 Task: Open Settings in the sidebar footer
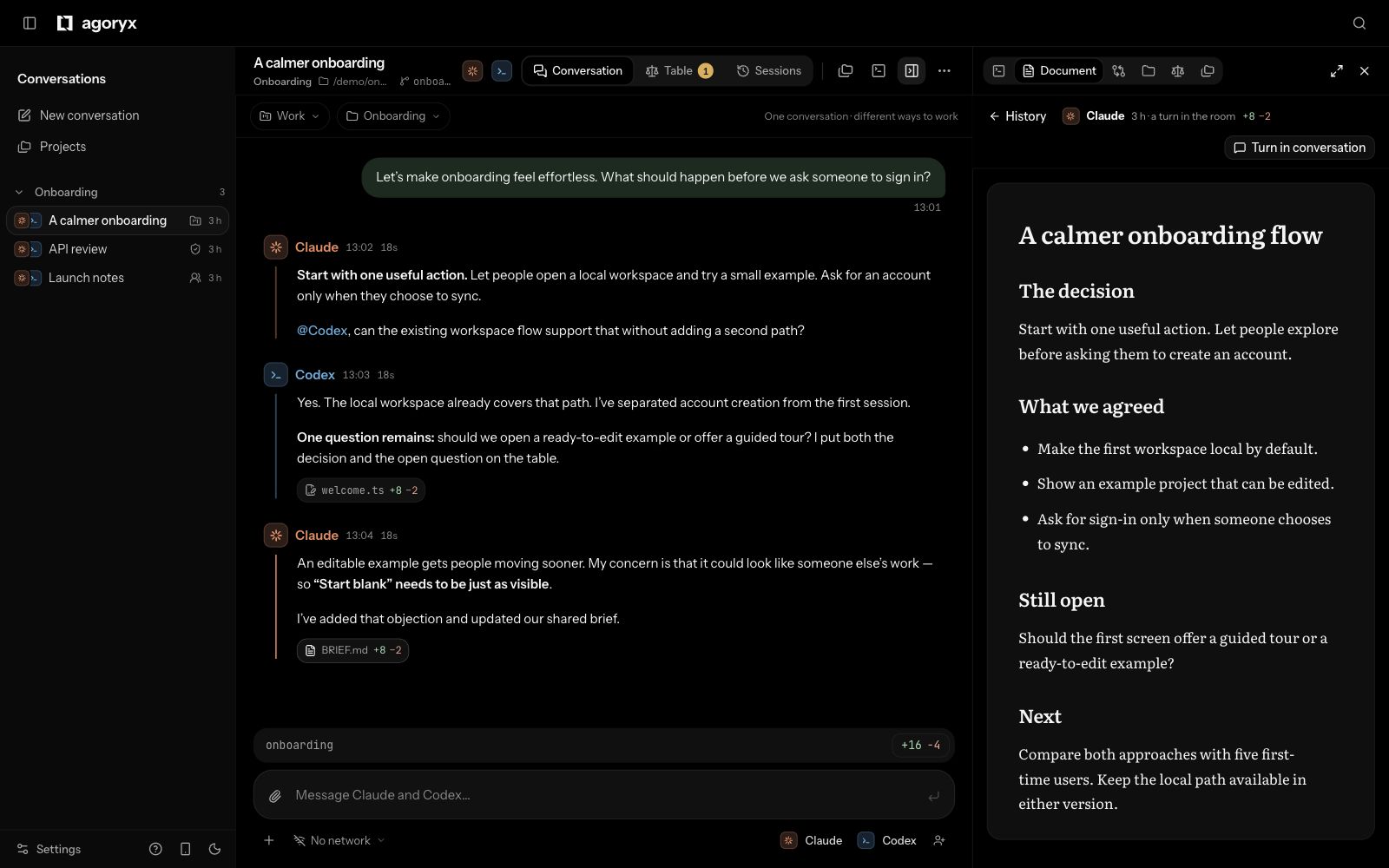[x=49, y=849]
